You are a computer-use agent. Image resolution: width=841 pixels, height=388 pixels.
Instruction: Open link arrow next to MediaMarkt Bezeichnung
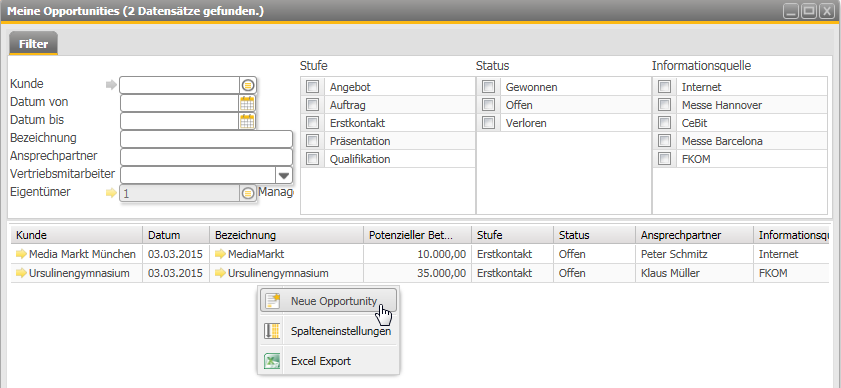(220, 254)
